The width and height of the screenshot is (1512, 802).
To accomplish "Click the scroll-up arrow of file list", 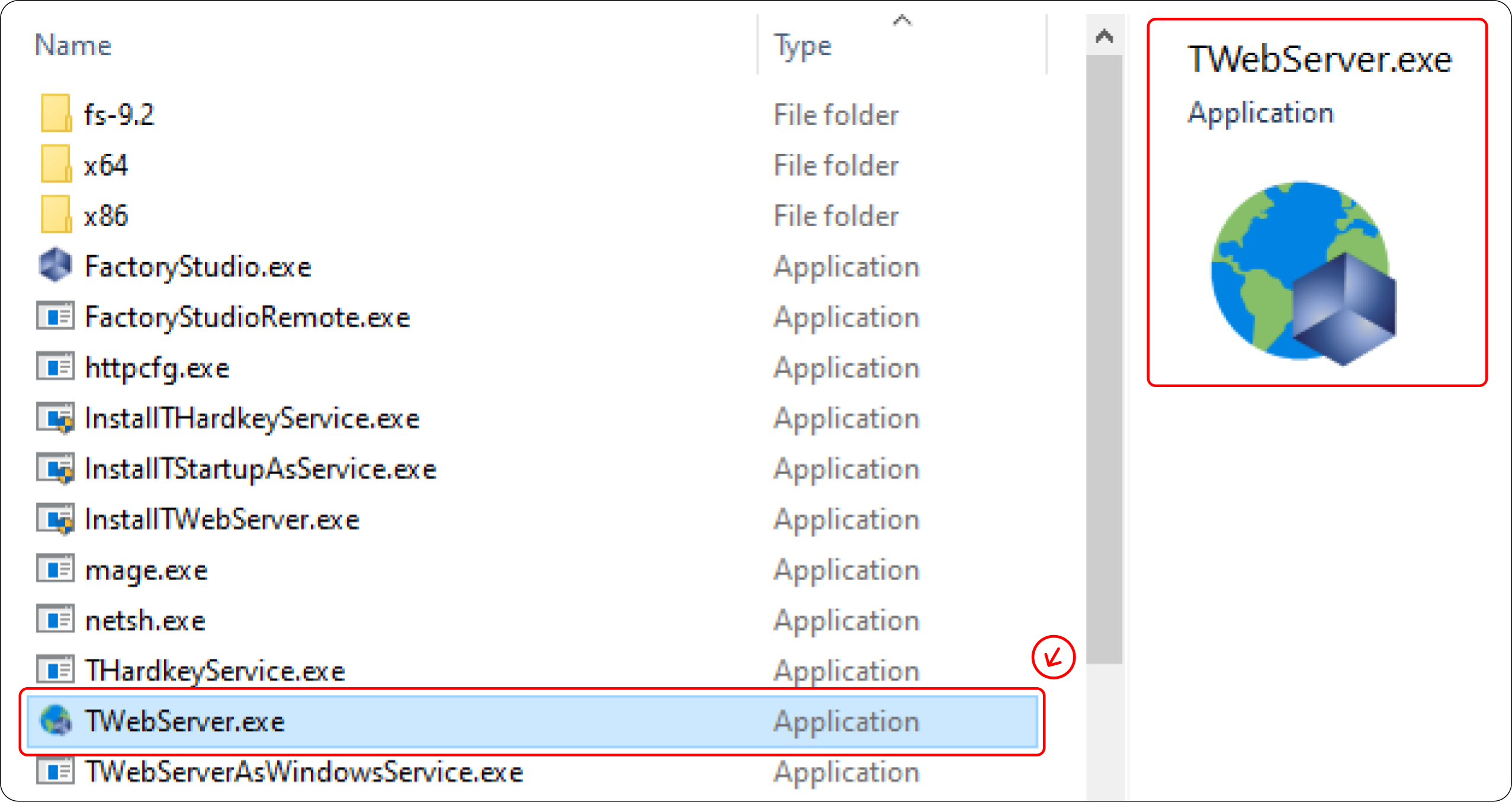I will [1104, 37].
